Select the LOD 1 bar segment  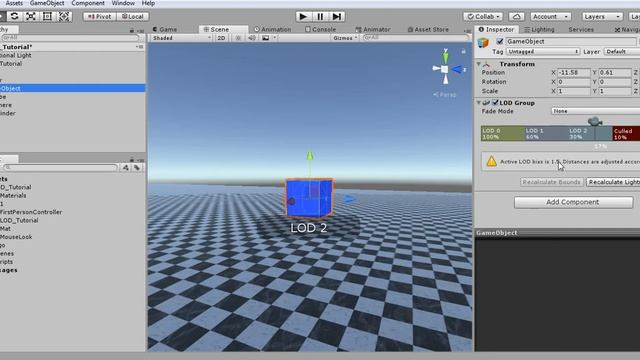546,133
